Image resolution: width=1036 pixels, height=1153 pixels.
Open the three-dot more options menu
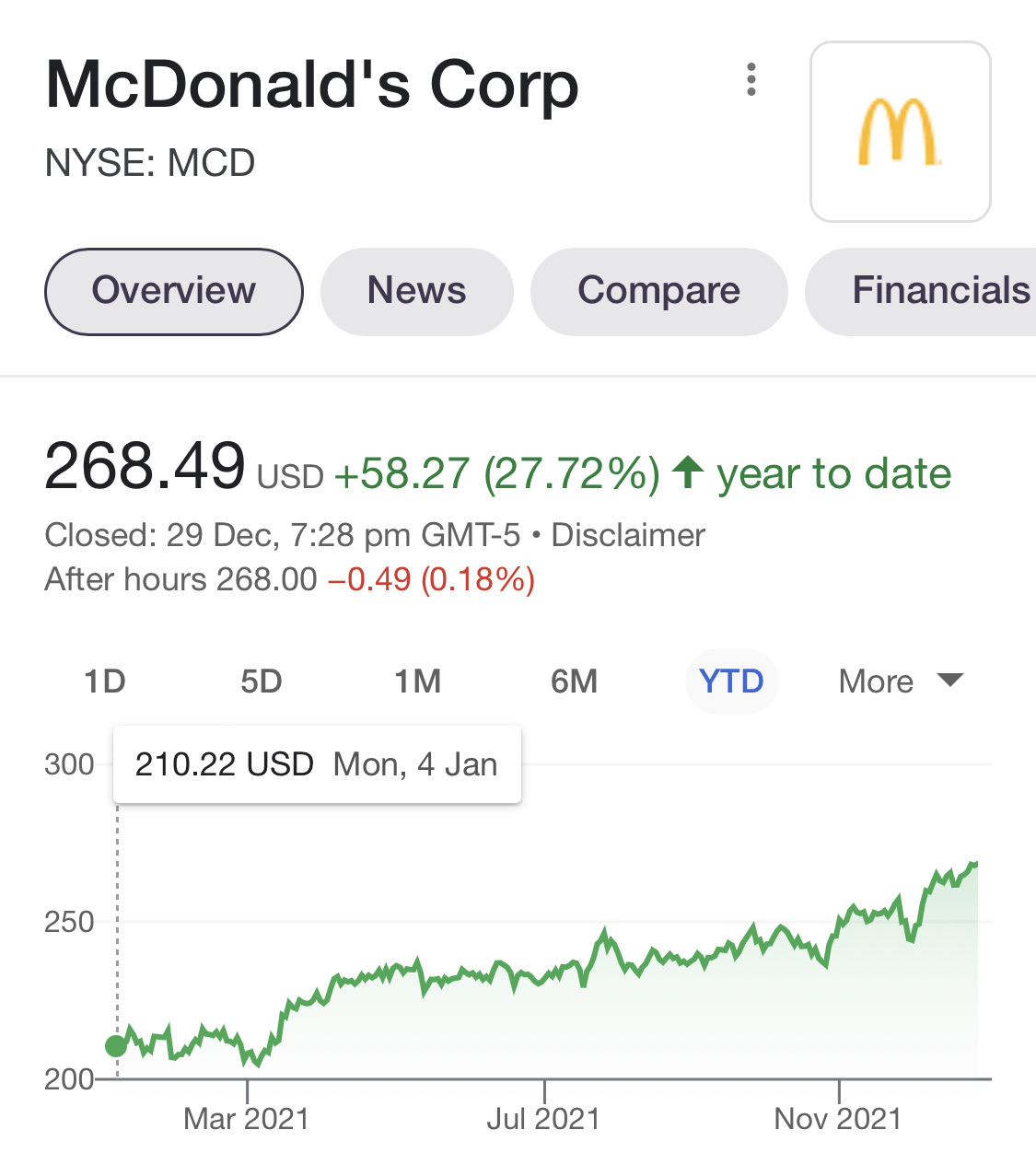pos(751,80)
